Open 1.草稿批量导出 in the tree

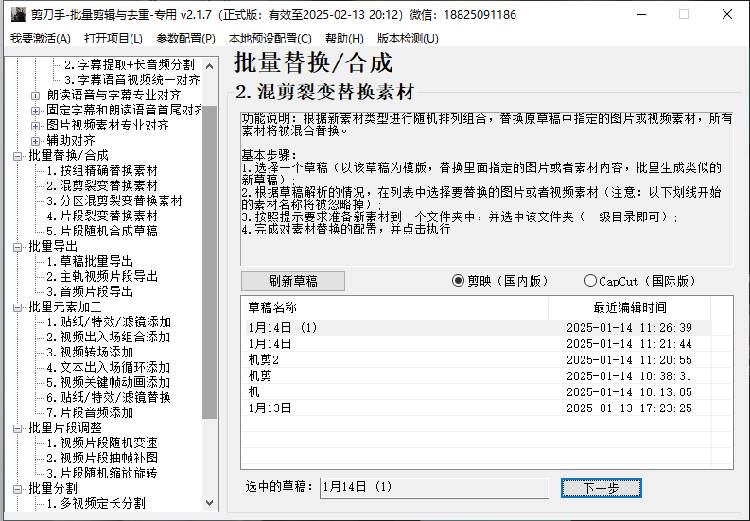coord(96,262)
